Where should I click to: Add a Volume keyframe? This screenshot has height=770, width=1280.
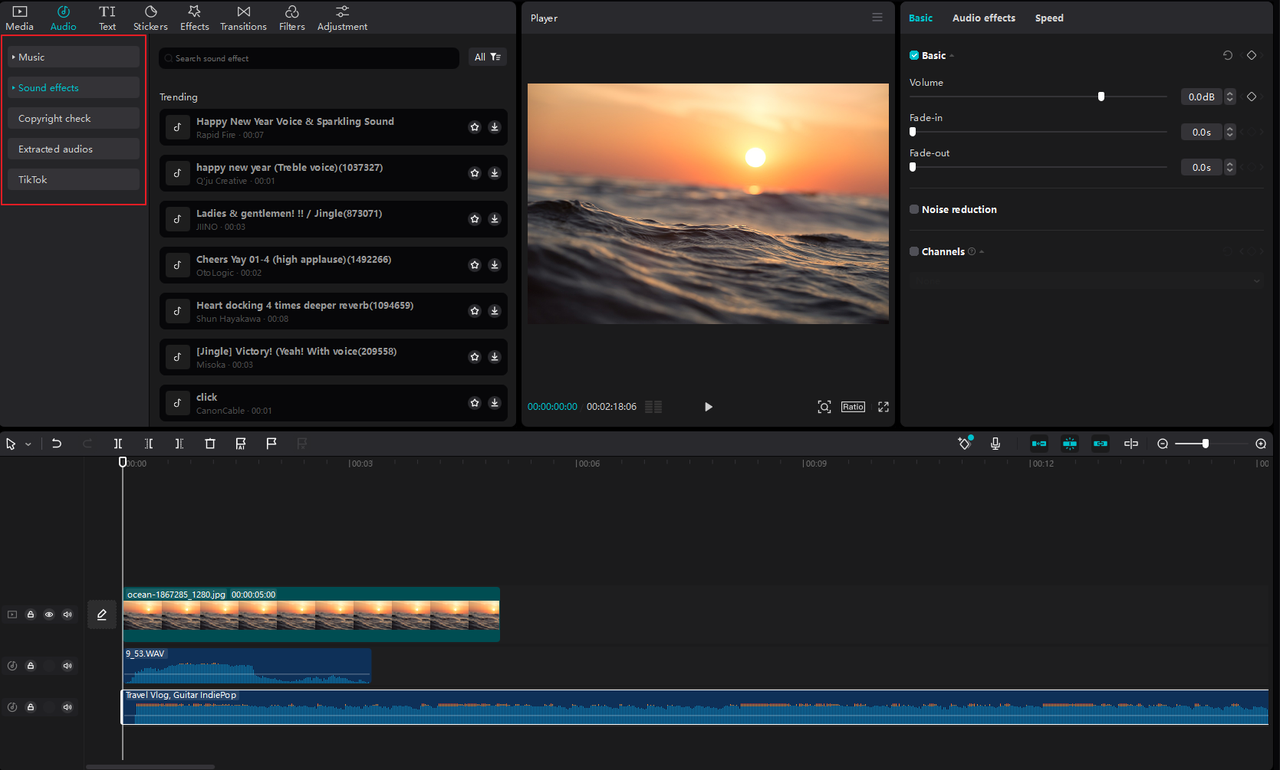[1251, 97]
